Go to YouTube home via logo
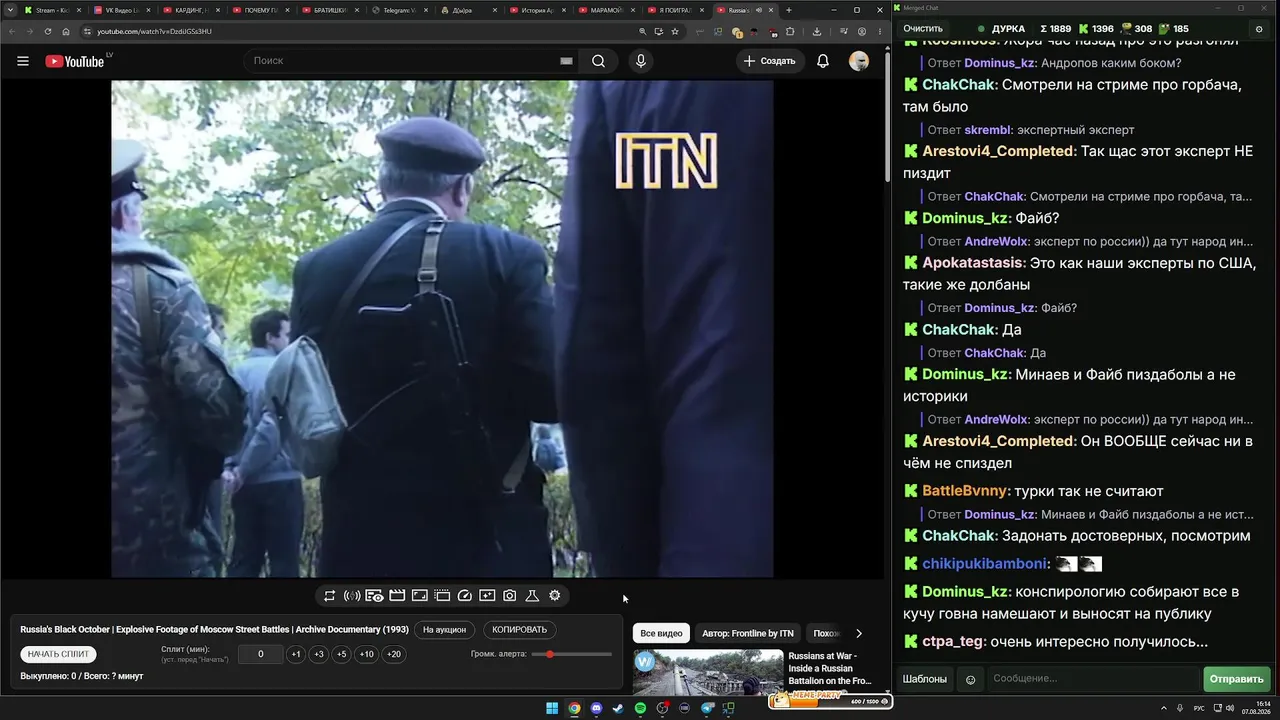 coord(75,61)
